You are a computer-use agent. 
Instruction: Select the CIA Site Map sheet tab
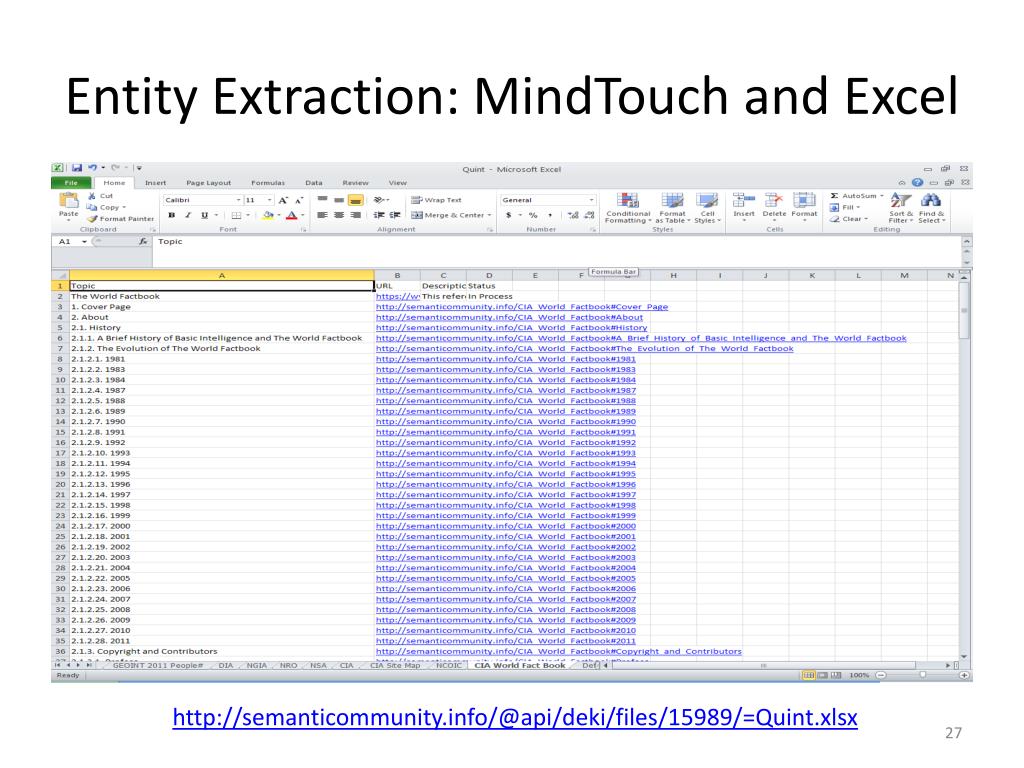pos(394,665)
